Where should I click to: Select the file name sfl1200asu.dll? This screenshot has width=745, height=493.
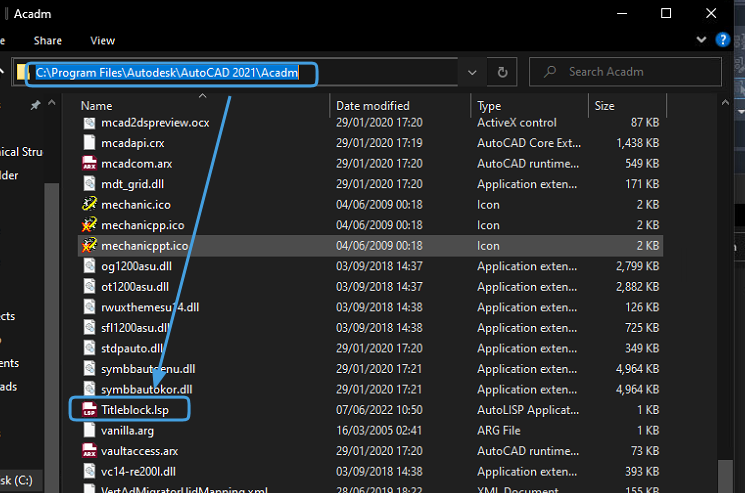coord(135,328)
